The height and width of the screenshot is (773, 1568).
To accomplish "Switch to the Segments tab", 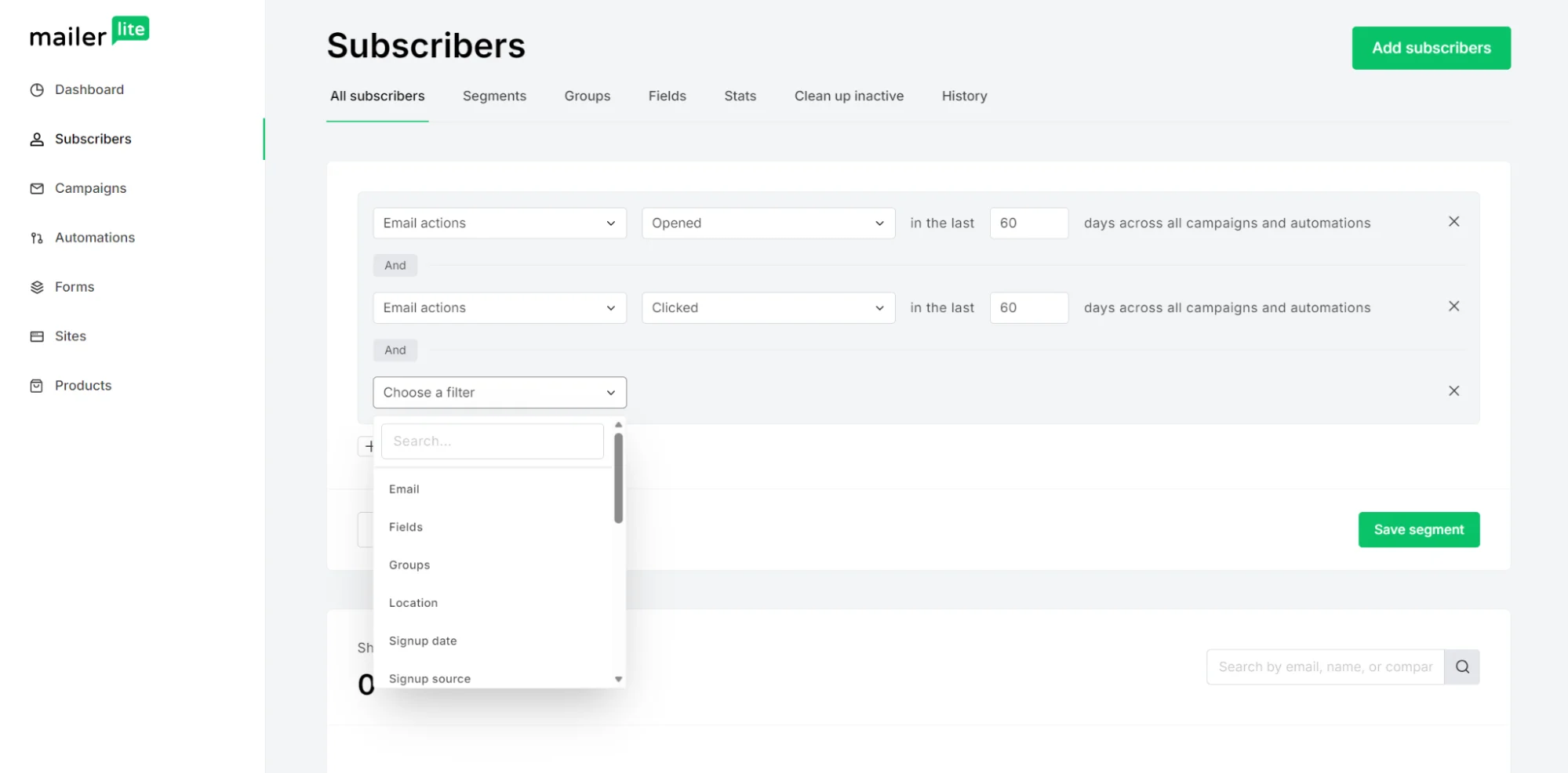I will 494,96.
